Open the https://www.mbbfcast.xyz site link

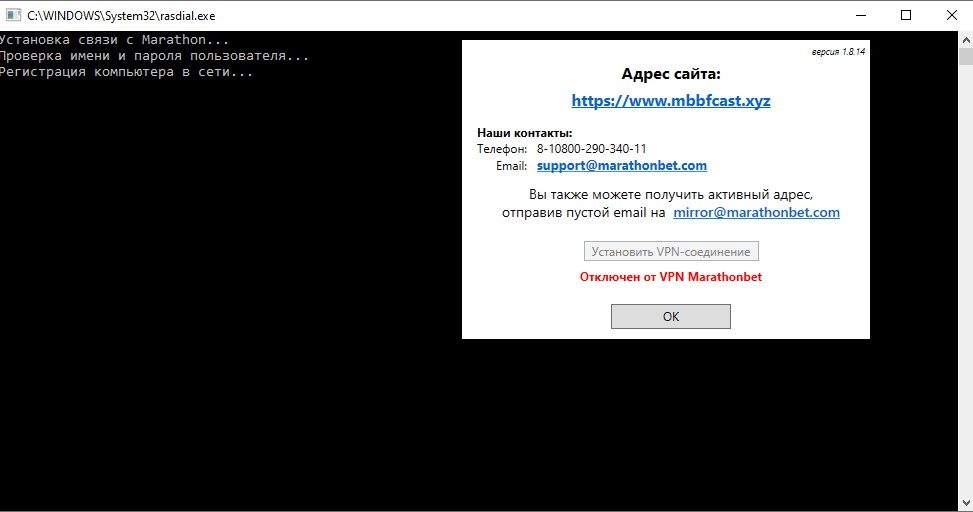tap(671, 101)
